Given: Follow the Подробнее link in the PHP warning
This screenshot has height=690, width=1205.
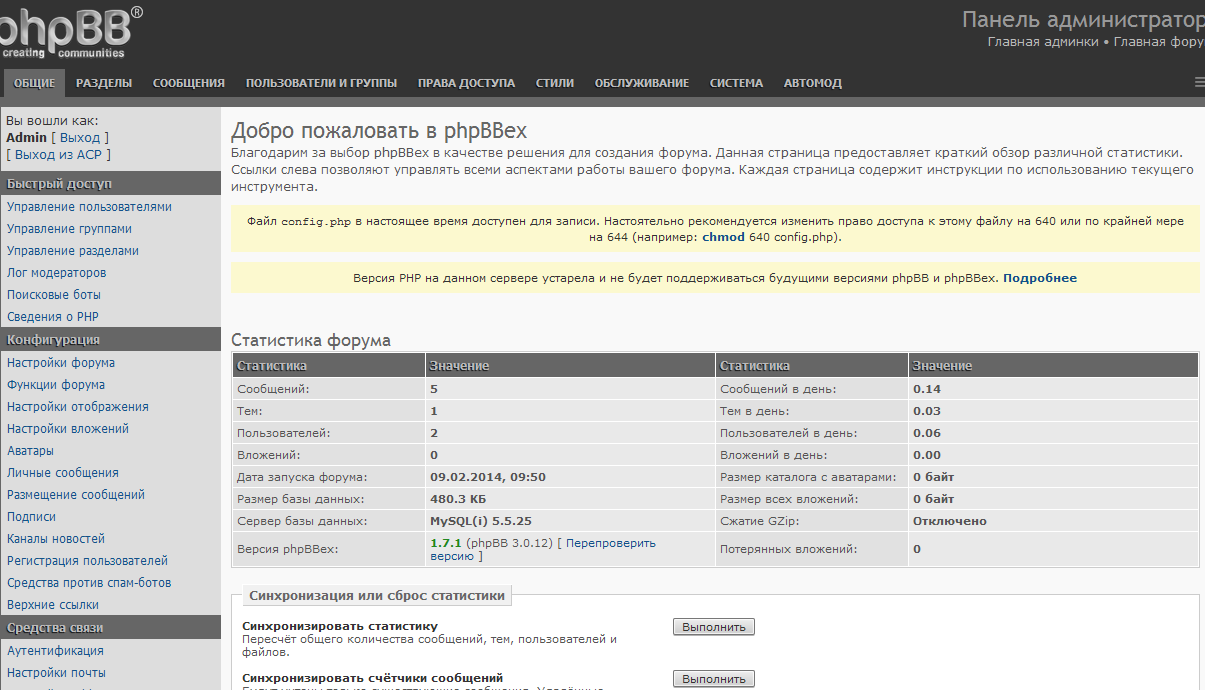Looking at the screenshot, I should pos(1039,278).
